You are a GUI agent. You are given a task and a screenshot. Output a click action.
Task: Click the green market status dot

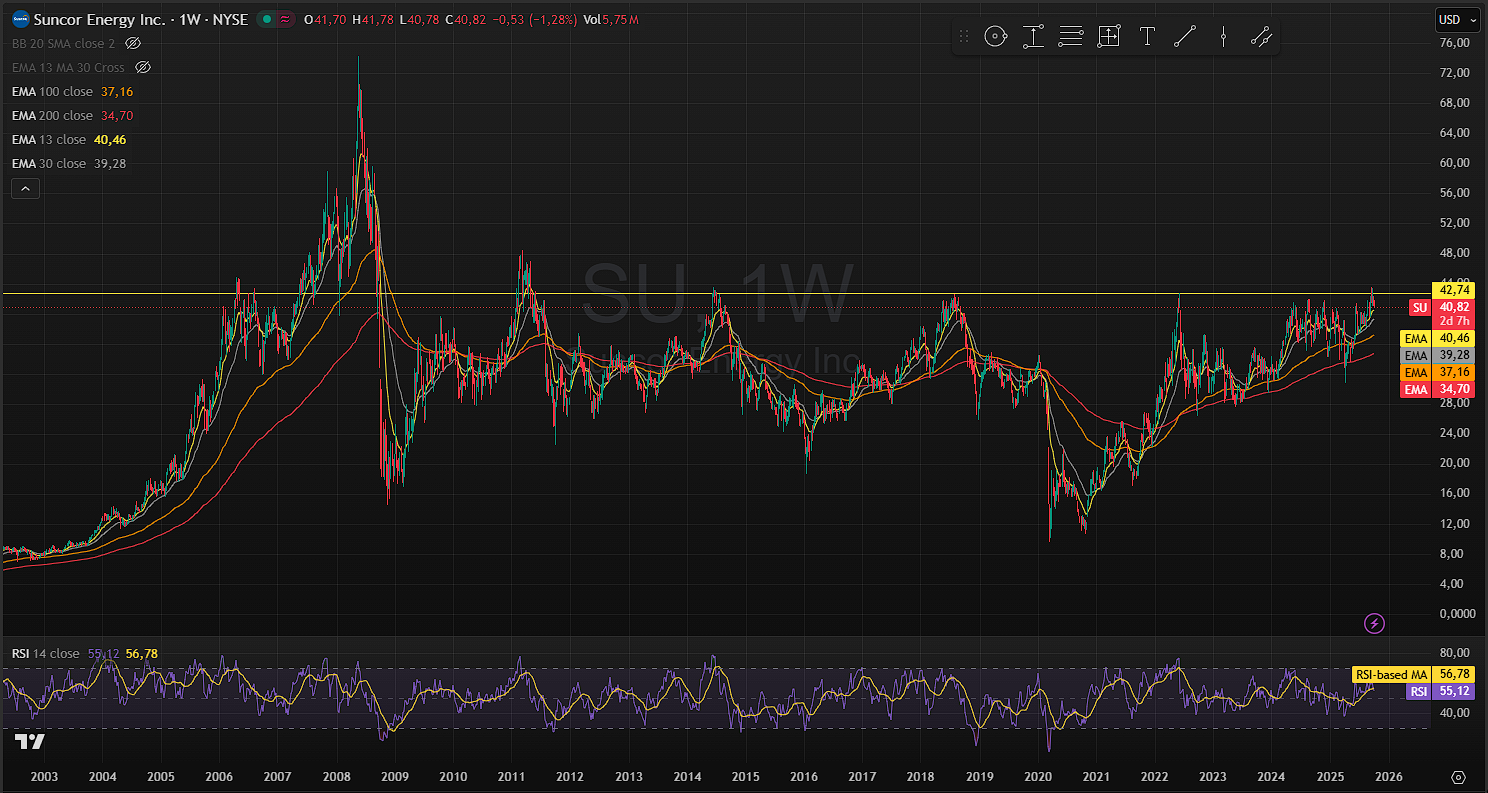click(267, 20)
